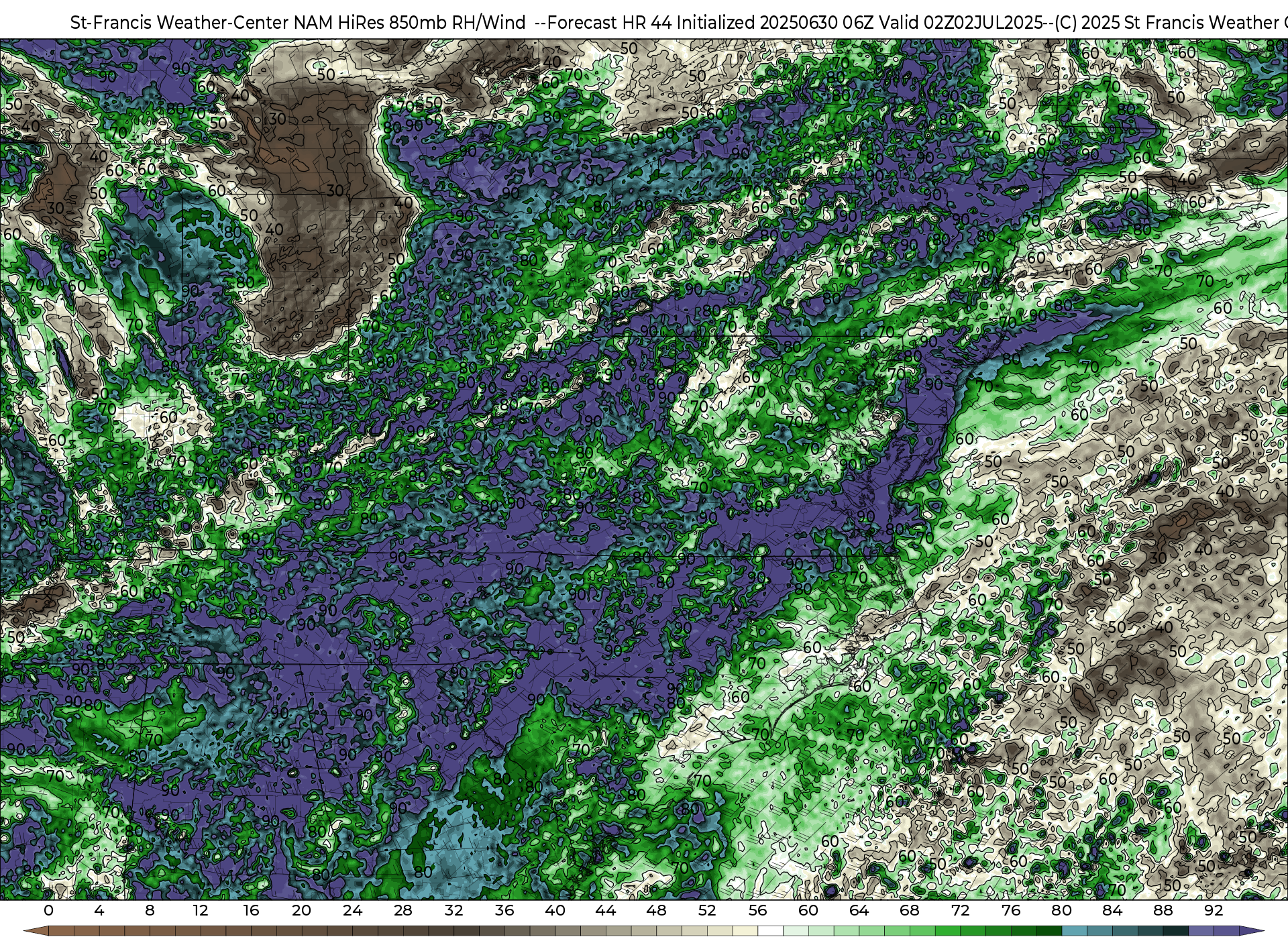This screenshot has height=939, width=1288.
Task: Select the legend scale label "88"
Action: [1163, 910]
